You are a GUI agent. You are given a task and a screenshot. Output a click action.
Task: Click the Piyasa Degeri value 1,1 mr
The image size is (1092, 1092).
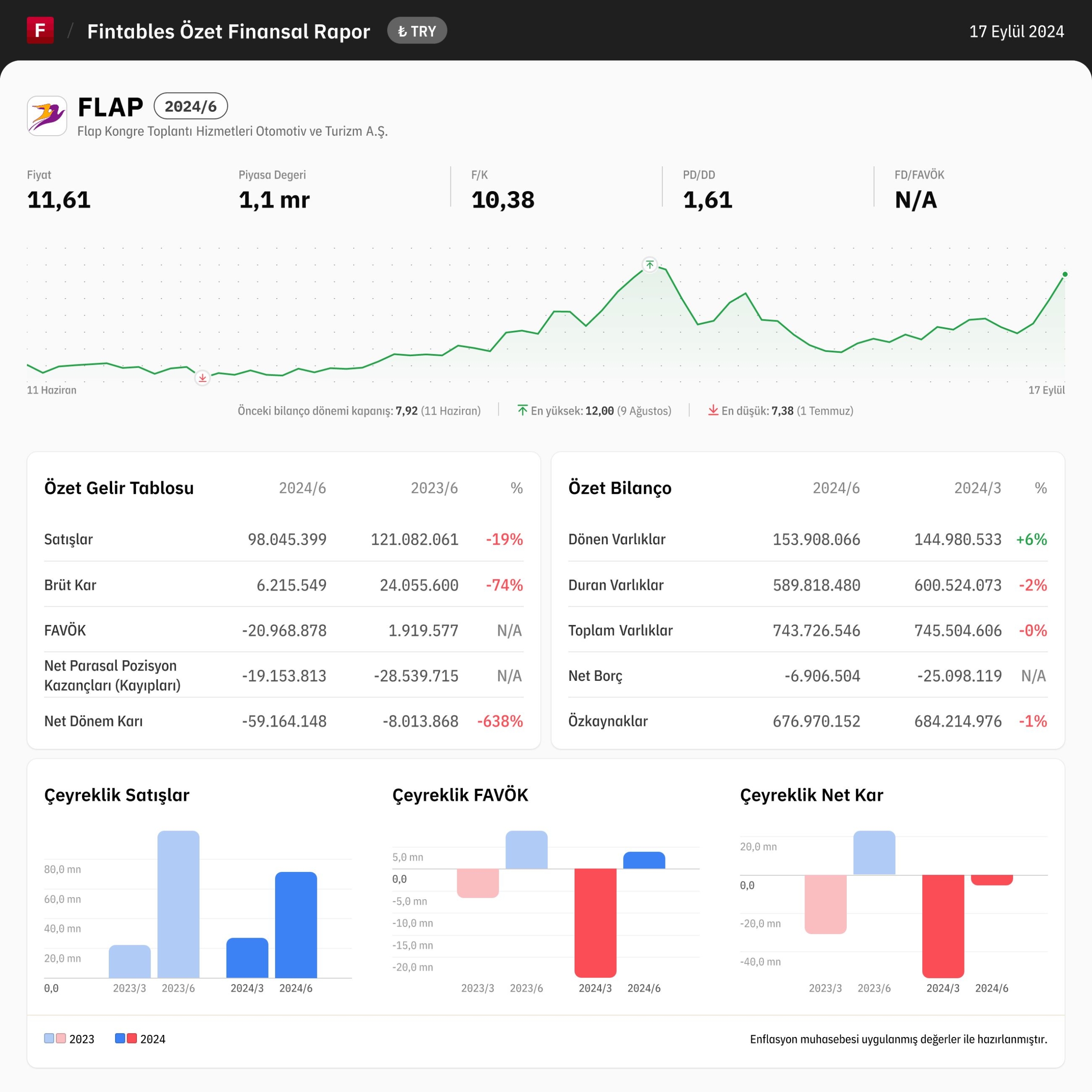(x=274, y=200)
